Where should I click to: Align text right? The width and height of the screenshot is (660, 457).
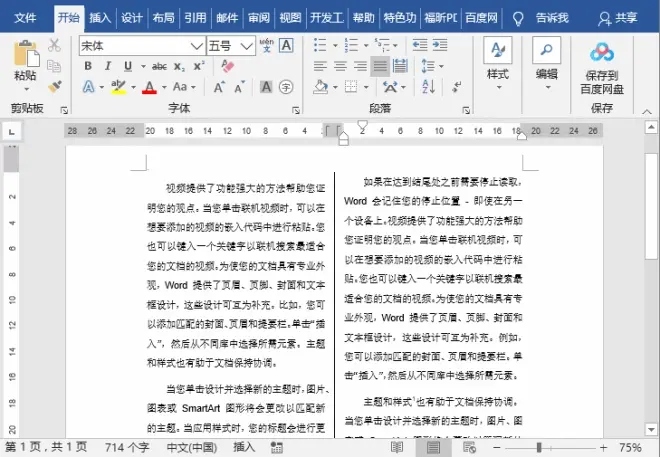click(360, 66)
